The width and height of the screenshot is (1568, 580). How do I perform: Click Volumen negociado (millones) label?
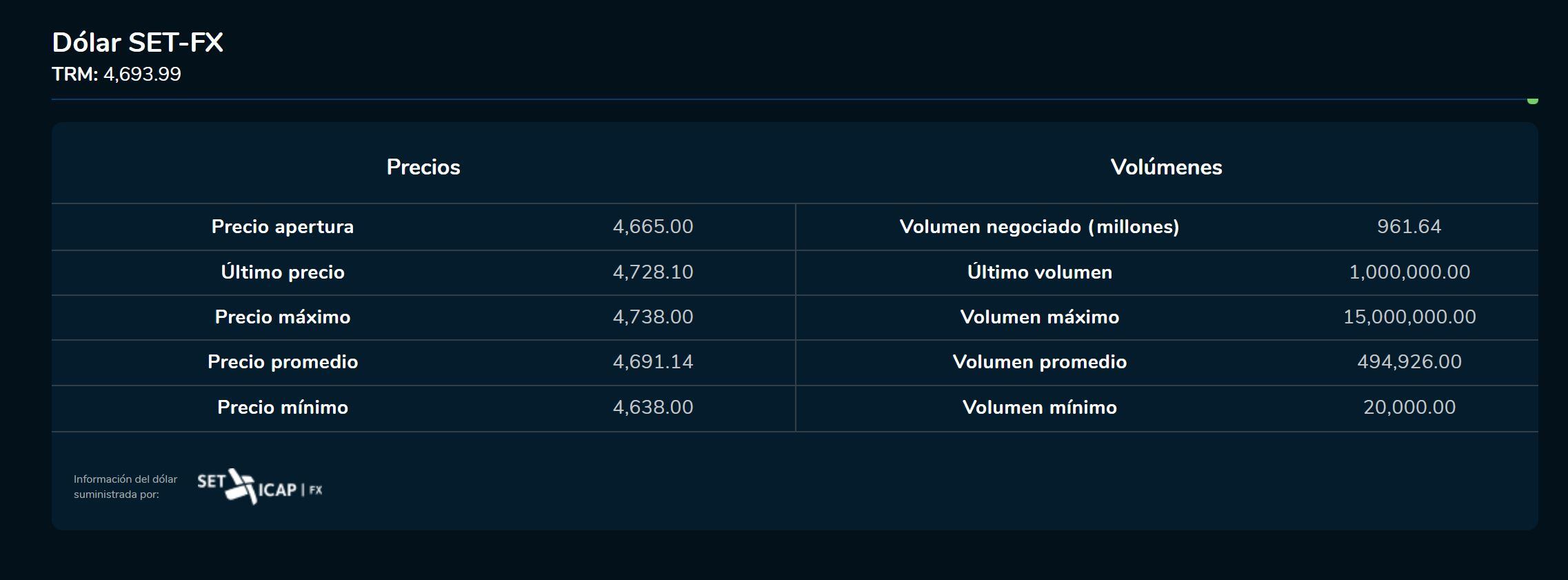coord(1039,227)
